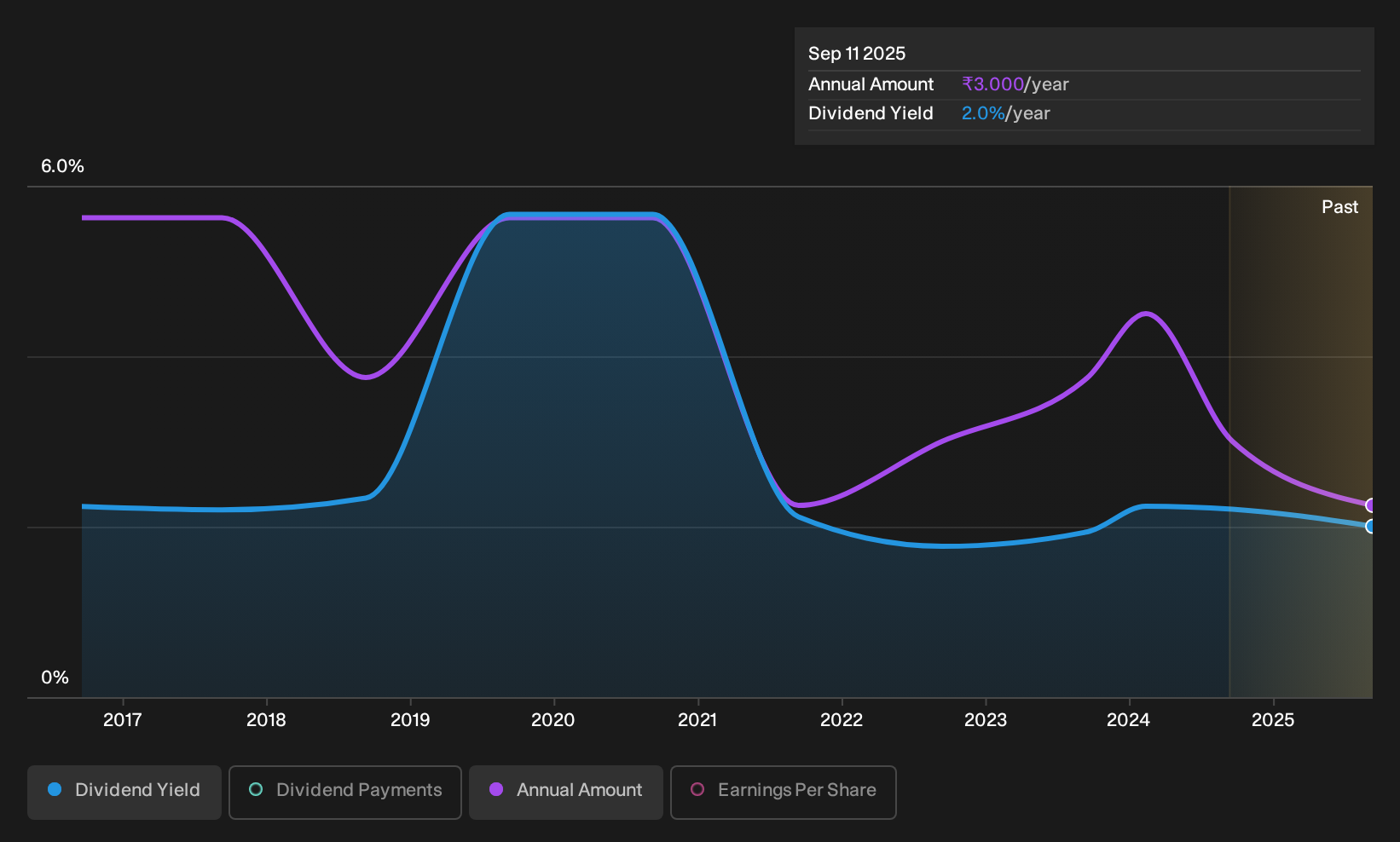Screen dimensions: 1400x842
Task: Click the 2020 x-axis label
Action: [x=553, y=720]
